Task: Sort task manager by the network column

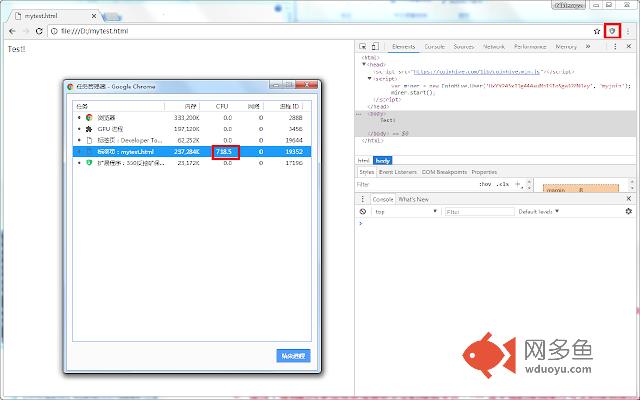Action: pyautogui.click(x=253, y=106)
